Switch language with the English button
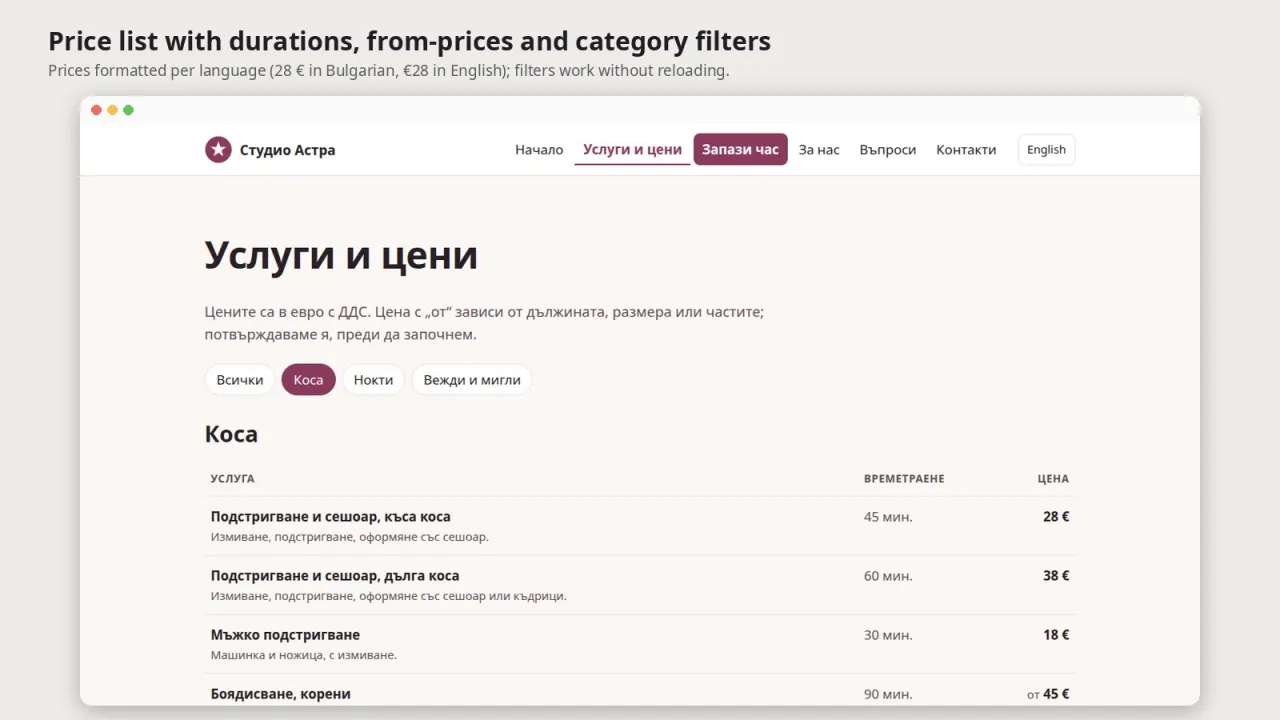The width and height of the screenshot is (1280, 720). point(1046,150)
